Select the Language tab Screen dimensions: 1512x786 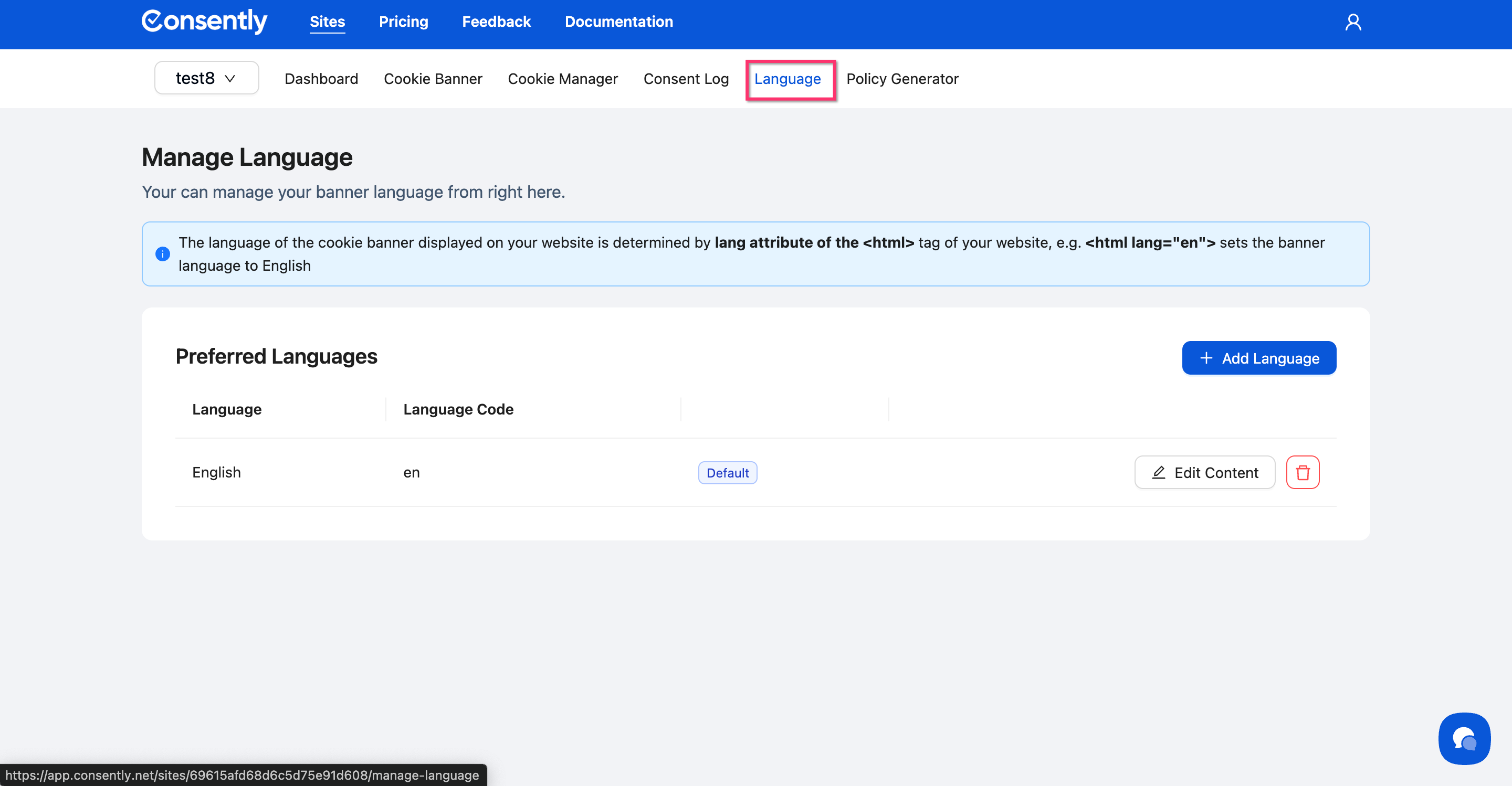click(787, 79)
